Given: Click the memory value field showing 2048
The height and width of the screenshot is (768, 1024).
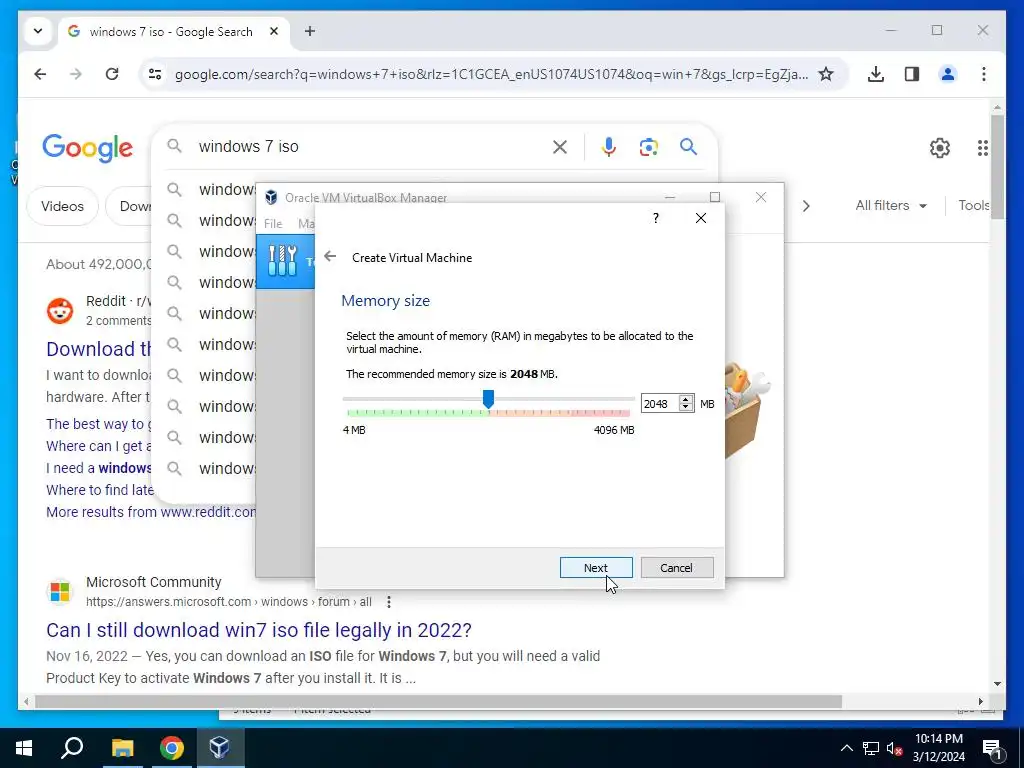Looking at the screenshot, I should 660,404.
